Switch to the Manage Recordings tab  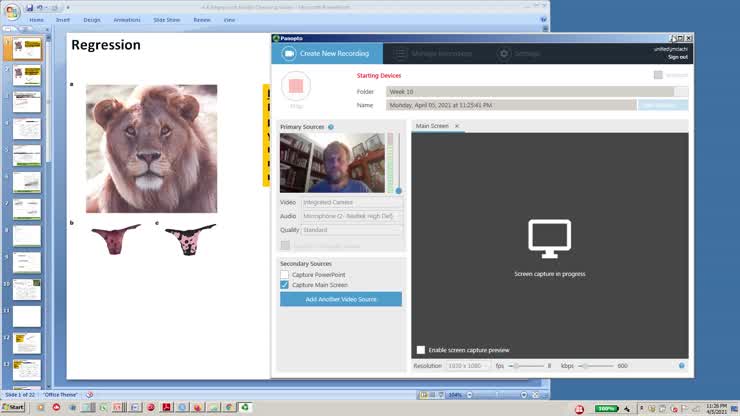click(x=434, y=54)
